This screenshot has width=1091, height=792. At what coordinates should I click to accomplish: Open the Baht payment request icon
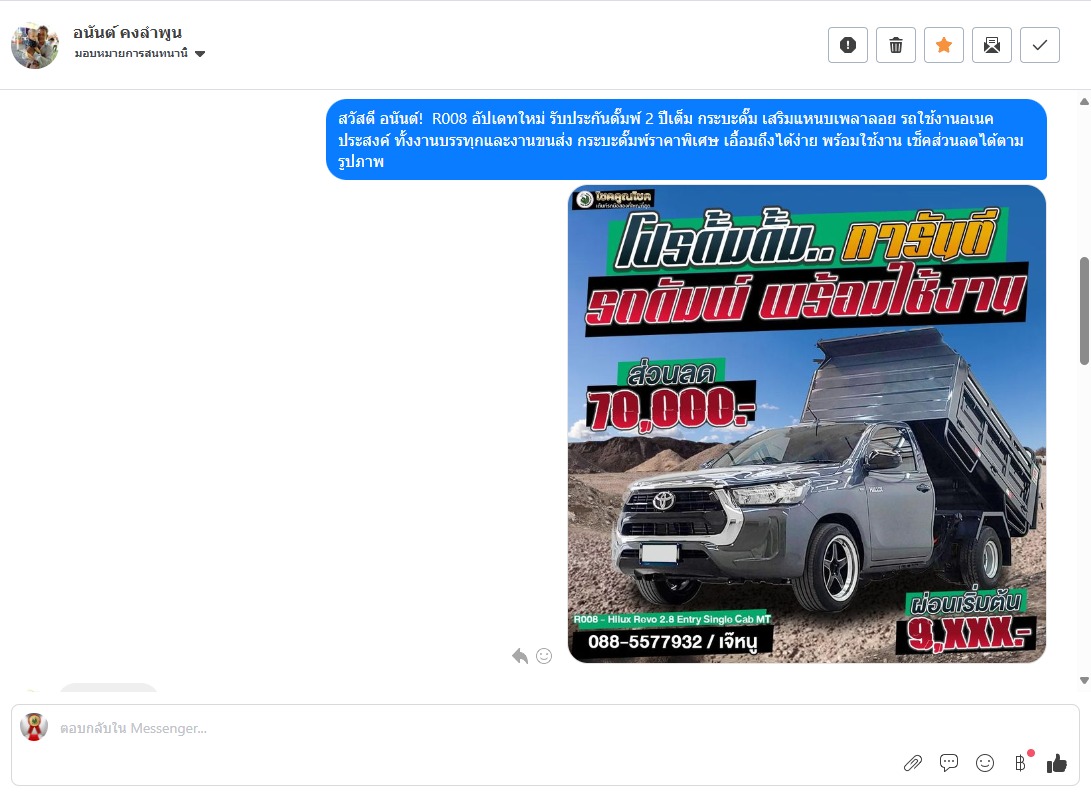coord(1020,763)
